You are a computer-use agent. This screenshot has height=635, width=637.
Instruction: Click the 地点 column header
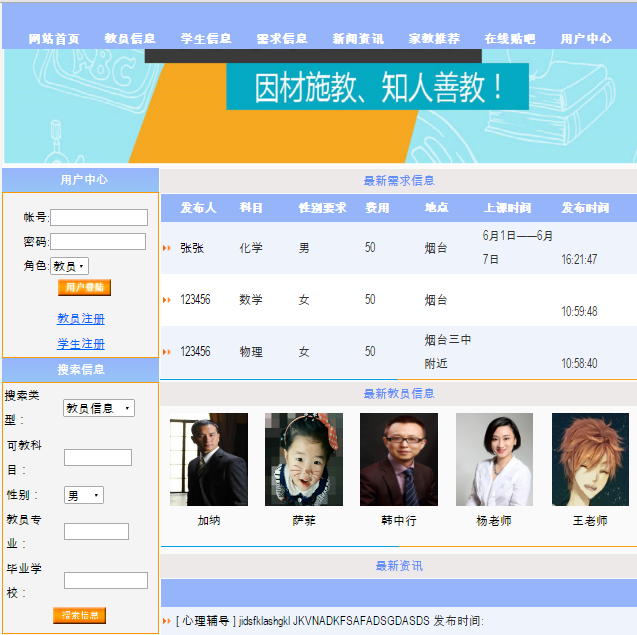click(x=437, y=208)
